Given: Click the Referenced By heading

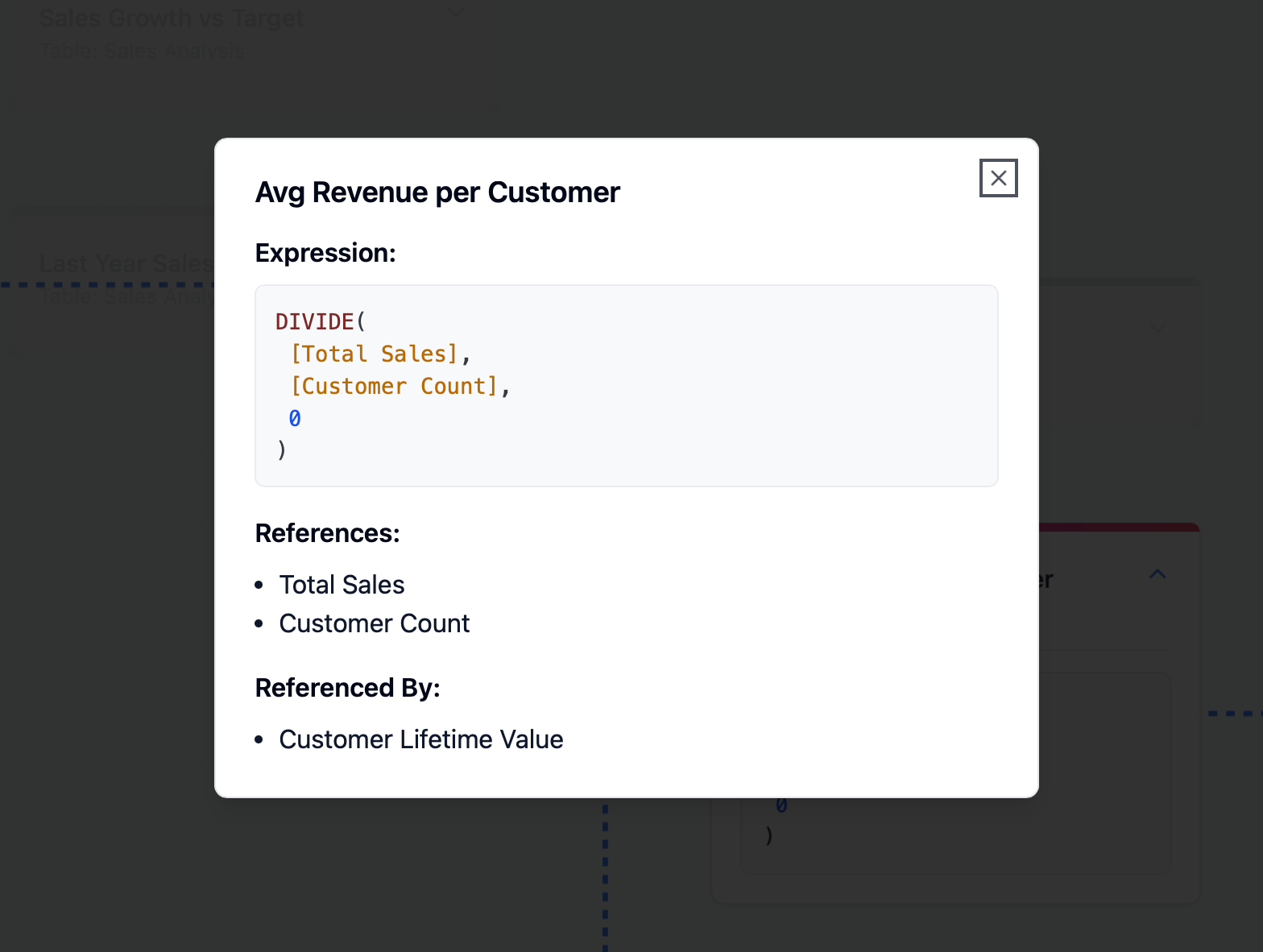Looking at the screenshot, I should (347, 688).
